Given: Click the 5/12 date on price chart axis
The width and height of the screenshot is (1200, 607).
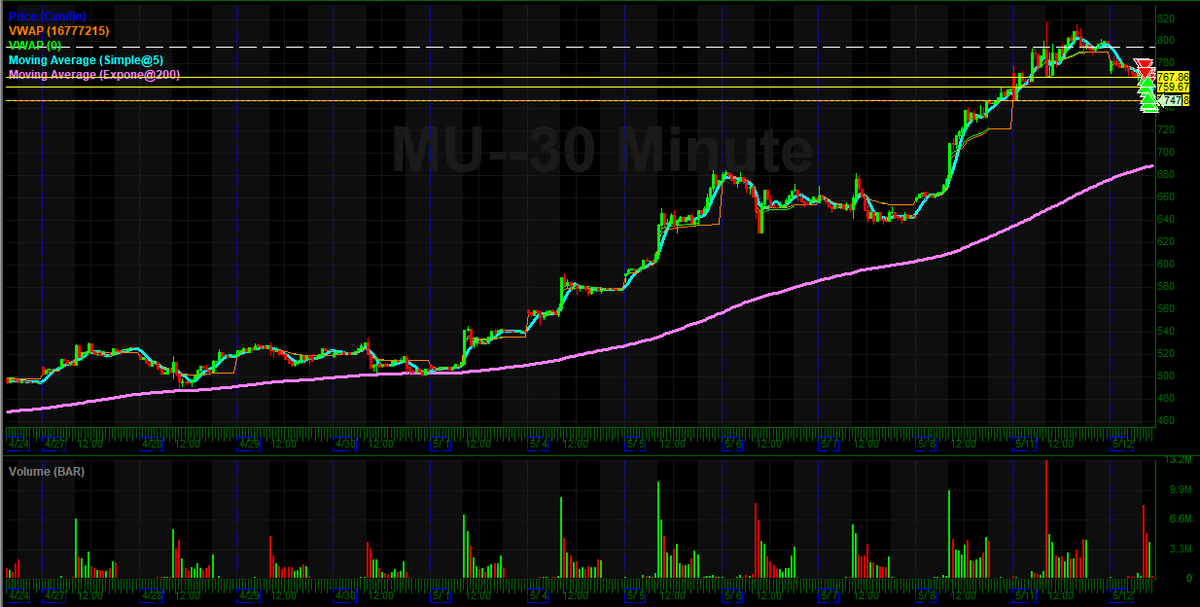Looking at the screenshot, I should pyautogui.click(x=1122, y=443).
